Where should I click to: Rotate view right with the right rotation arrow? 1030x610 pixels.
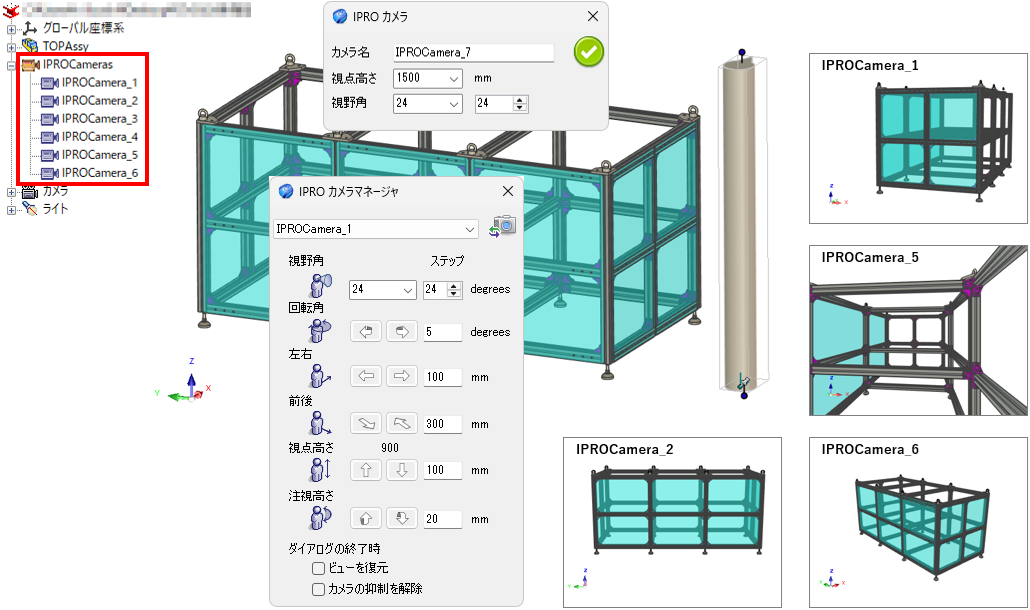[x=401, y=332]
